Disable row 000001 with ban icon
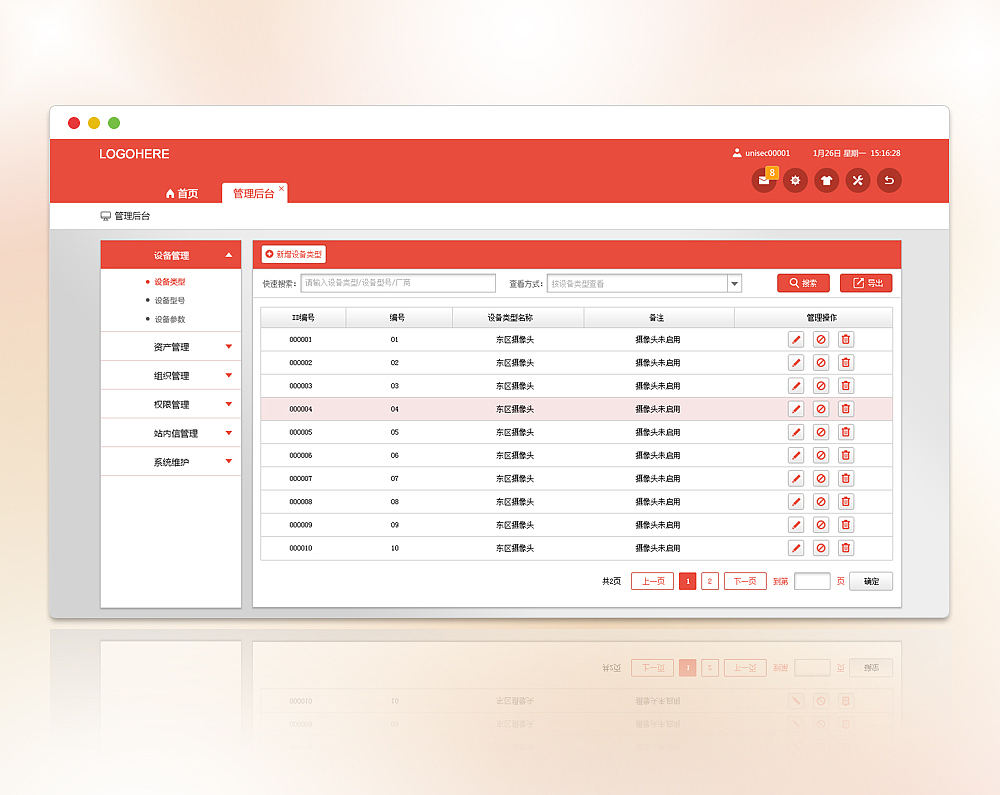The height and width of the screenshot is (795, 1000). pyautogui.click(x=821, y=339)
